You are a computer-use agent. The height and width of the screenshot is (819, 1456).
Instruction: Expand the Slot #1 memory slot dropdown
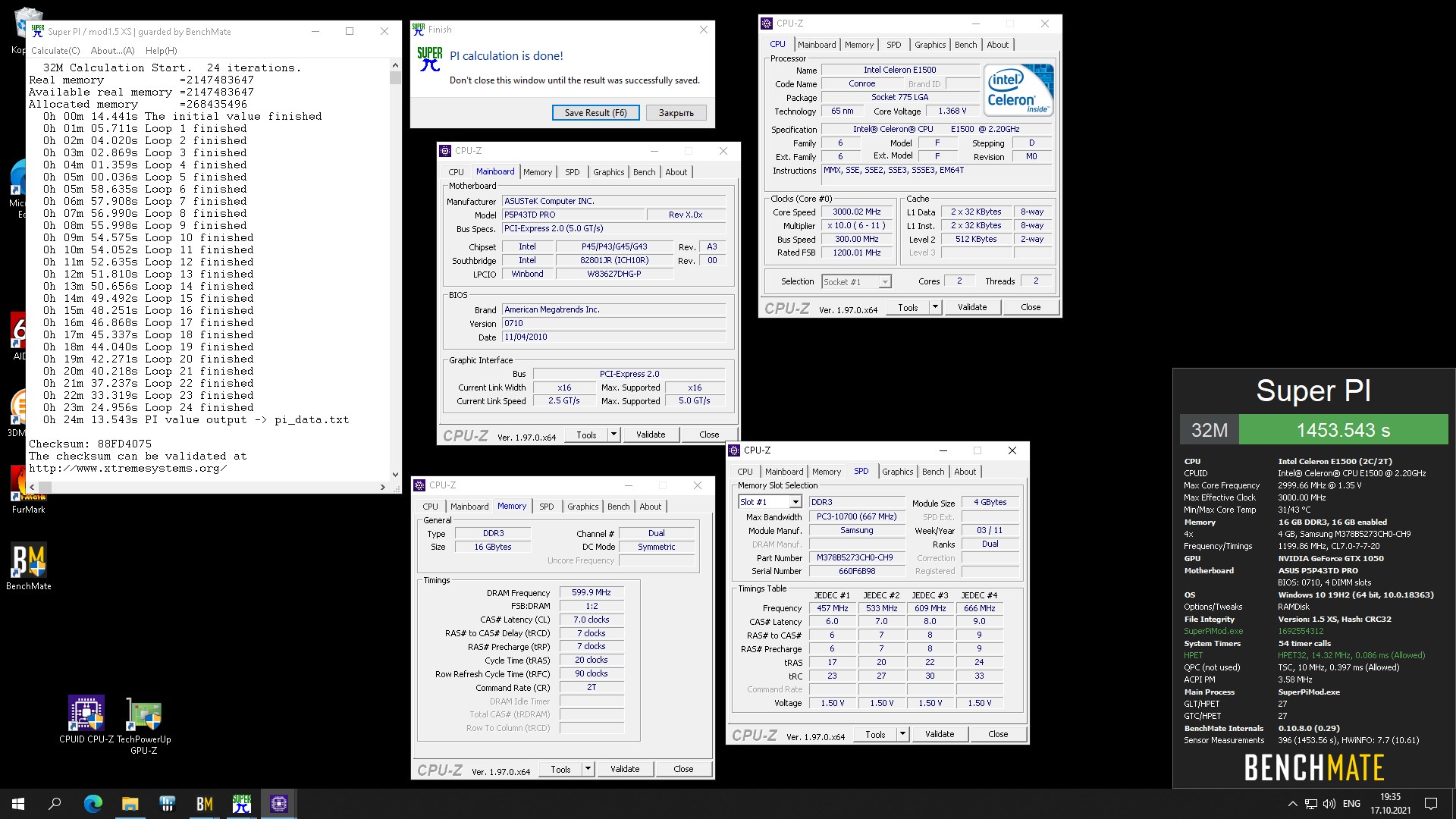point(795,502)
